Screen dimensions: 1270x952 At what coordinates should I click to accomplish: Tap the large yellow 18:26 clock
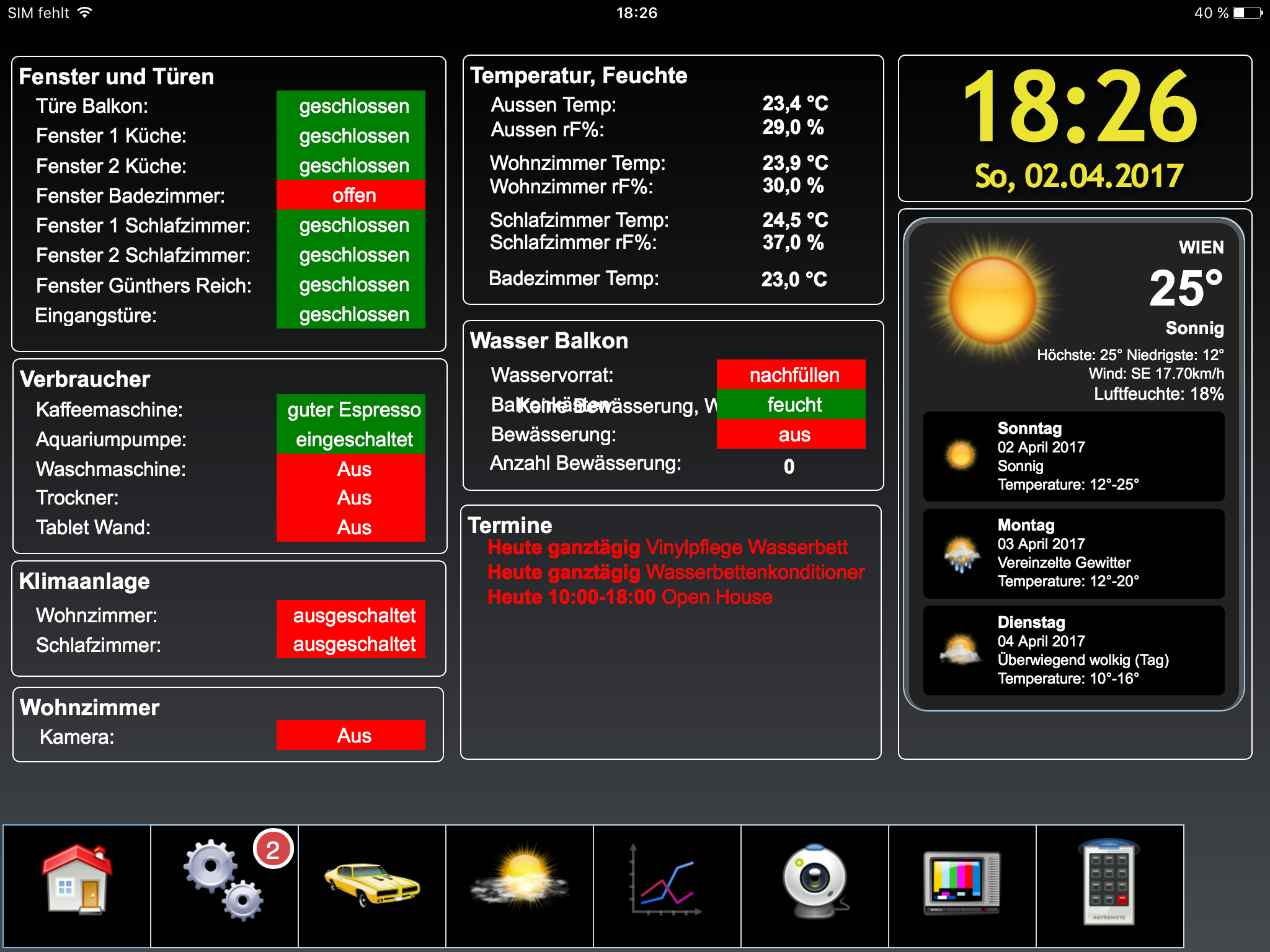[x=1080, y=108]
